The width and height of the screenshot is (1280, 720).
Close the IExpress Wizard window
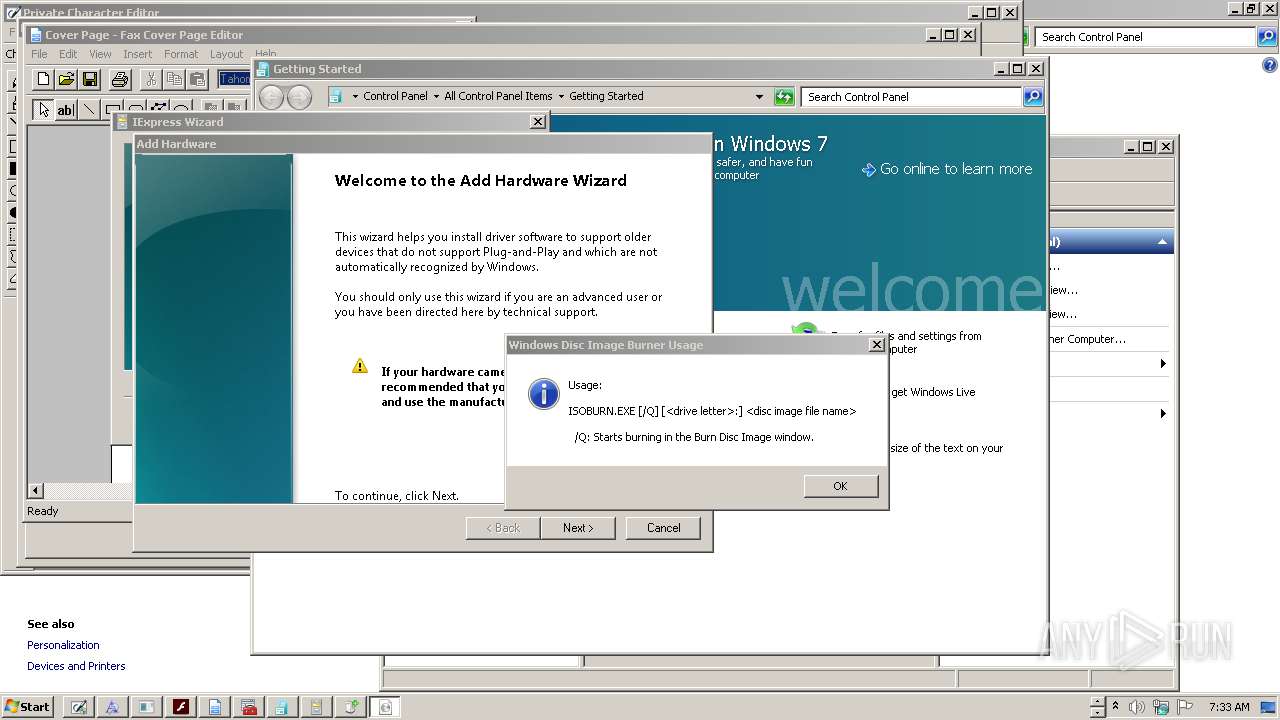(537, 122)
